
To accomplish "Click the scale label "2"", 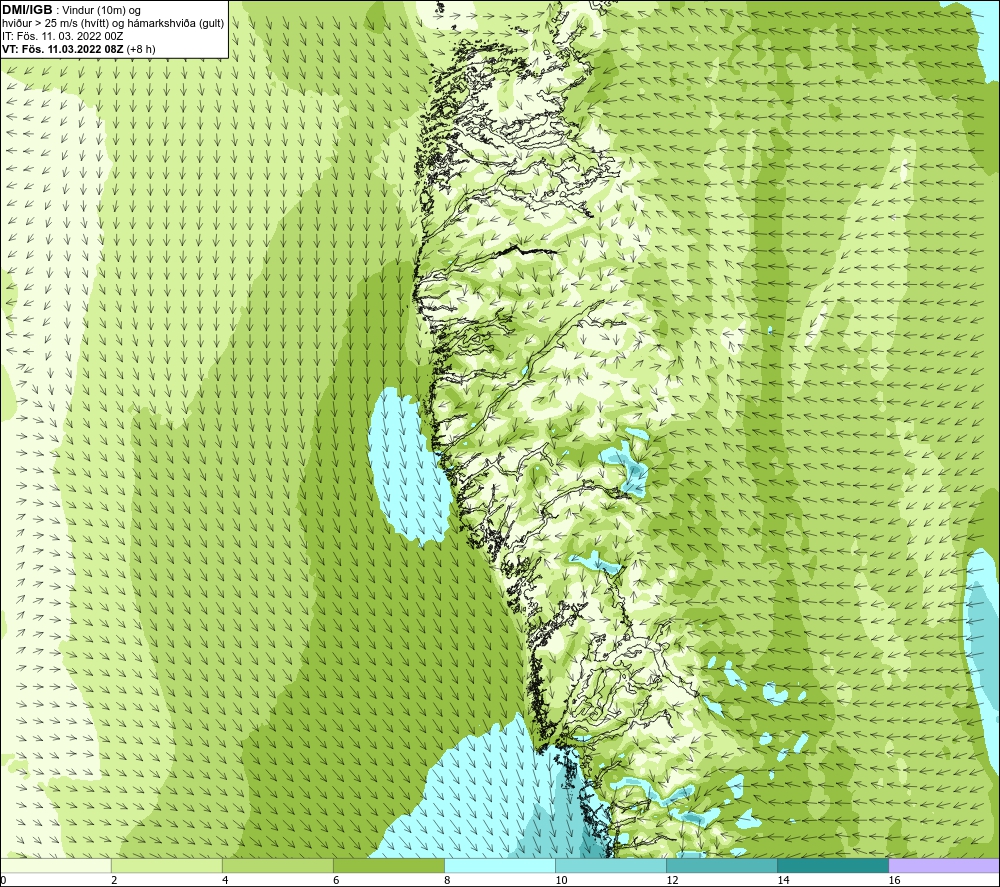I will coord(114,880).
